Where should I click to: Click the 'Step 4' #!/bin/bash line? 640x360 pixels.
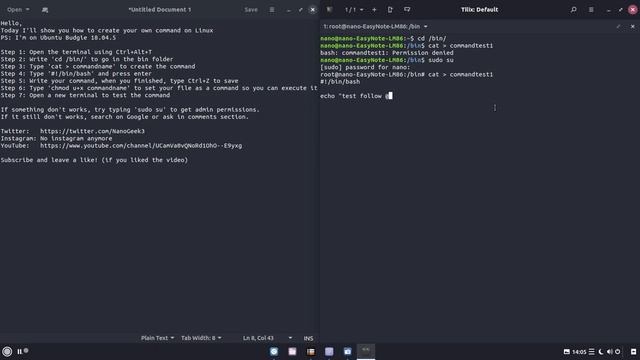[x=76, y=74]
